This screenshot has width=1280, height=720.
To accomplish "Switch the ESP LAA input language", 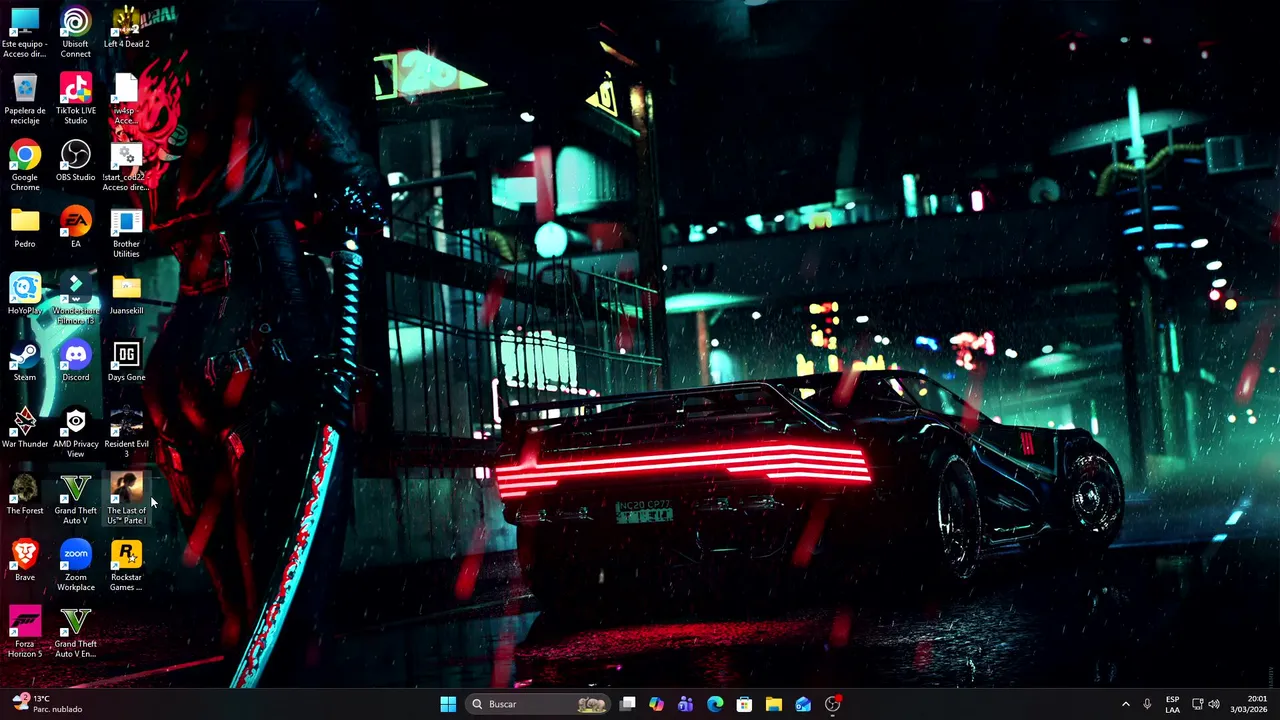I will pos(1172,704).
